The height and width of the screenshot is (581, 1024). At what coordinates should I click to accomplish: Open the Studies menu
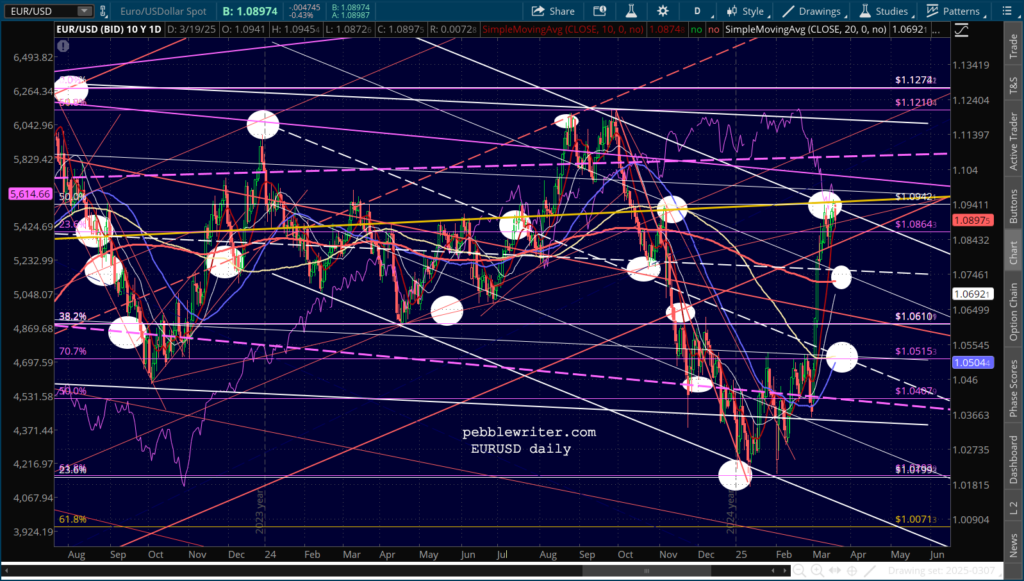click(x=886, y=11)
